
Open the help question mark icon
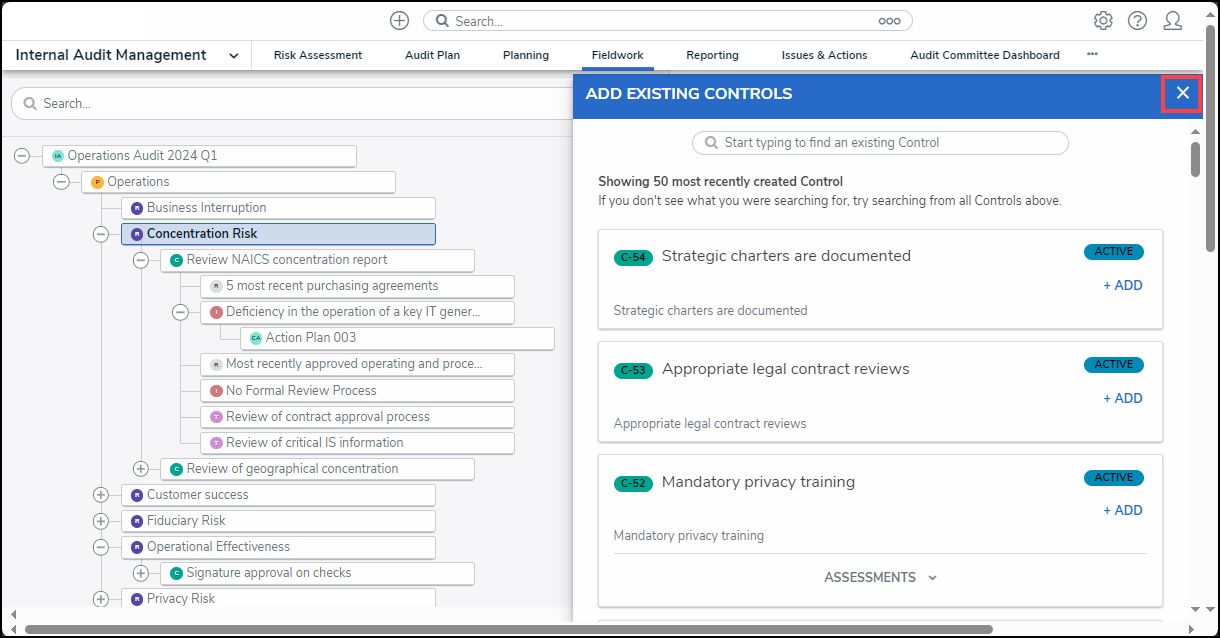(1137, 21)
